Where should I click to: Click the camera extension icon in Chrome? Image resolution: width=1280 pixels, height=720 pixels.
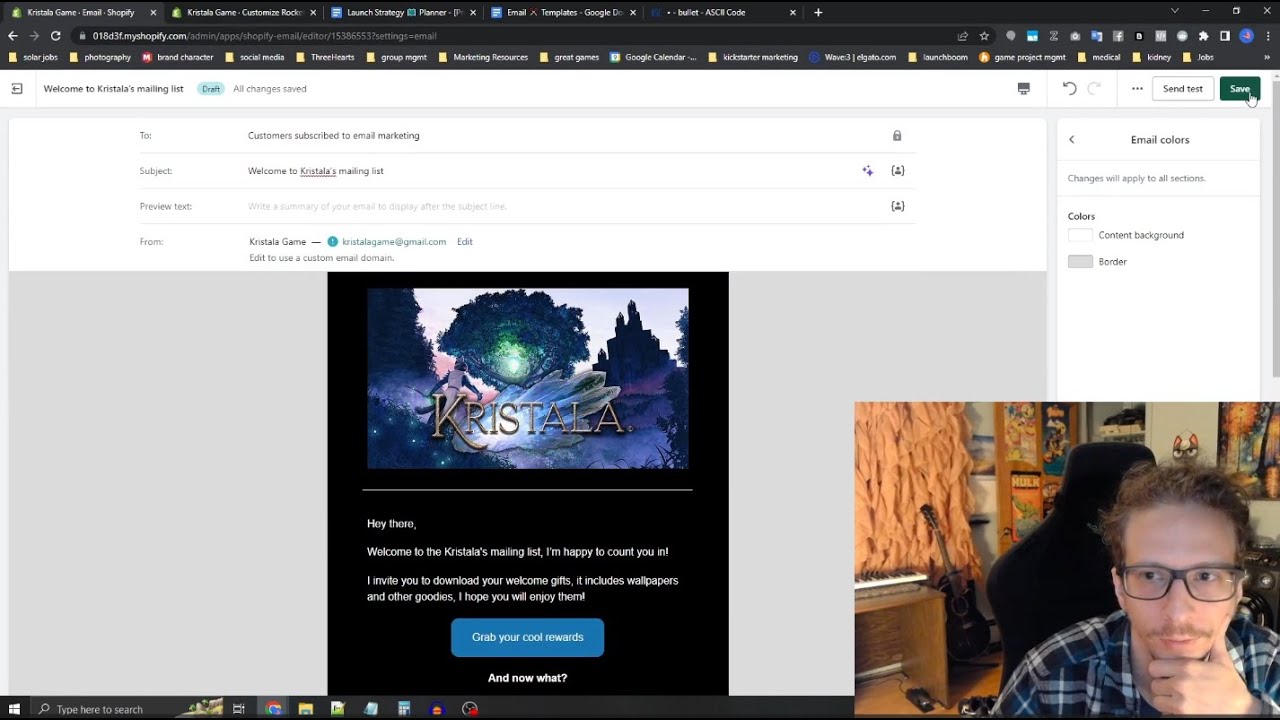pos(1075,36)
